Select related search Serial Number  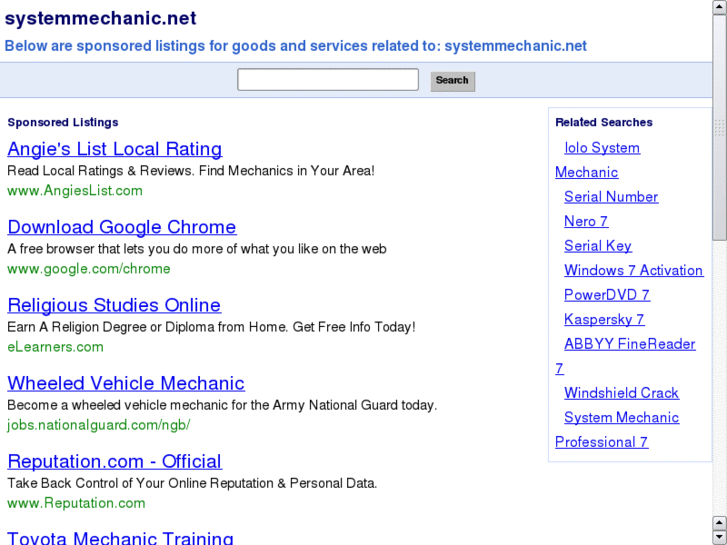coord(611,197)
